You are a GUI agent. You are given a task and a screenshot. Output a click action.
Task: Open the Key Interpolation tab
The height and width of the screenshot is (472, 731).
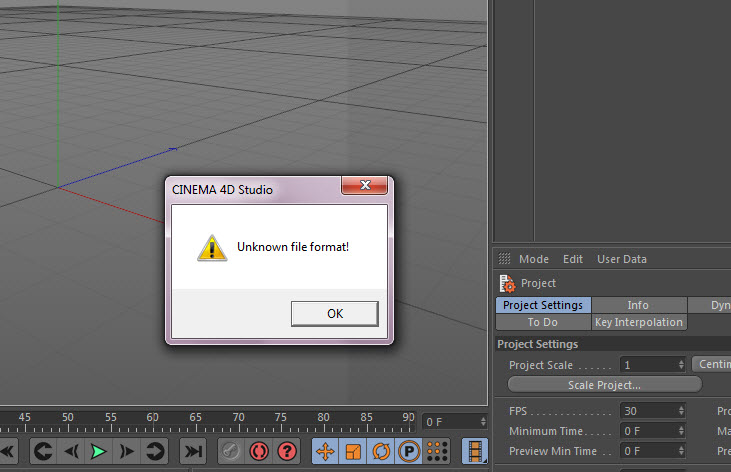(x=639, y=322)
